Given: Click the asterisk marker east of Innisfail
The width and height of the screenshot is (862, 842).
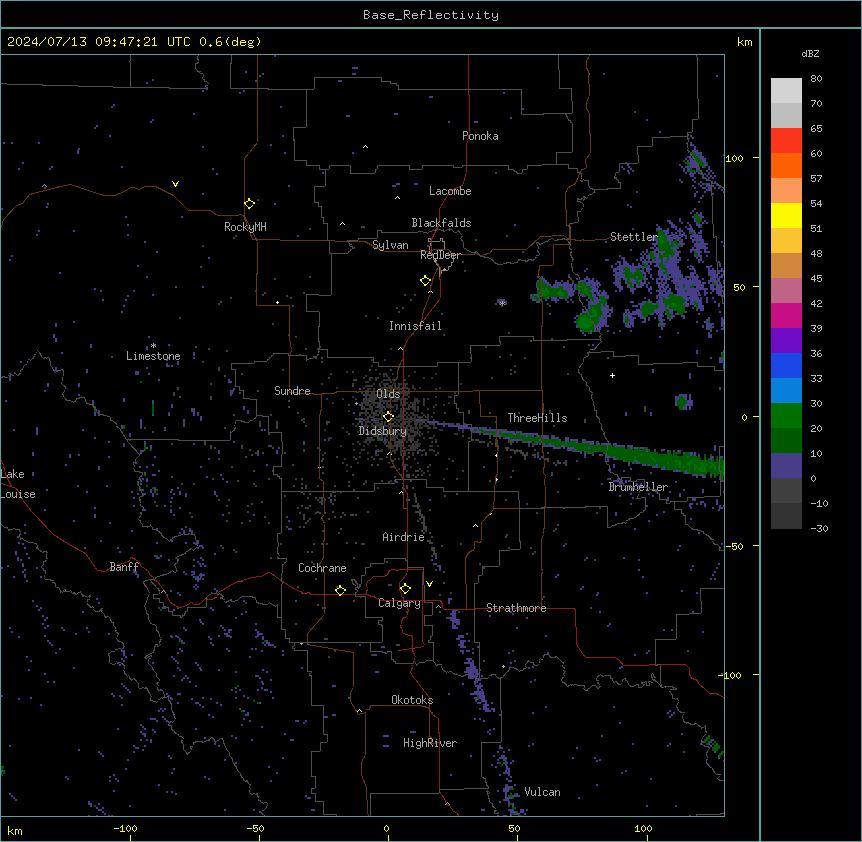Looking at the screenshot, I should tap(502, 303).
